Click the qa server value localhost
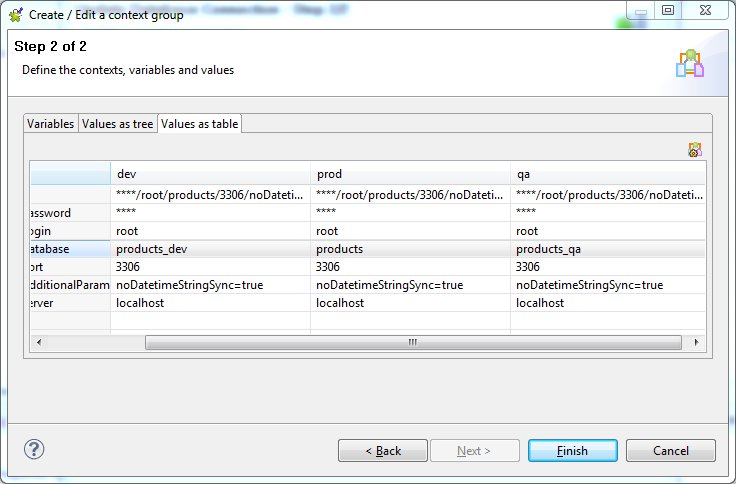Screen dimensions: 736x484 click(x=608, y=303)
